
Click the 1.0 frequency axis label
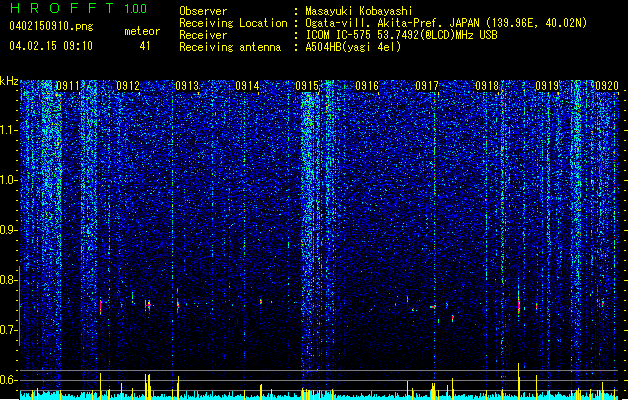coord(9,180)
